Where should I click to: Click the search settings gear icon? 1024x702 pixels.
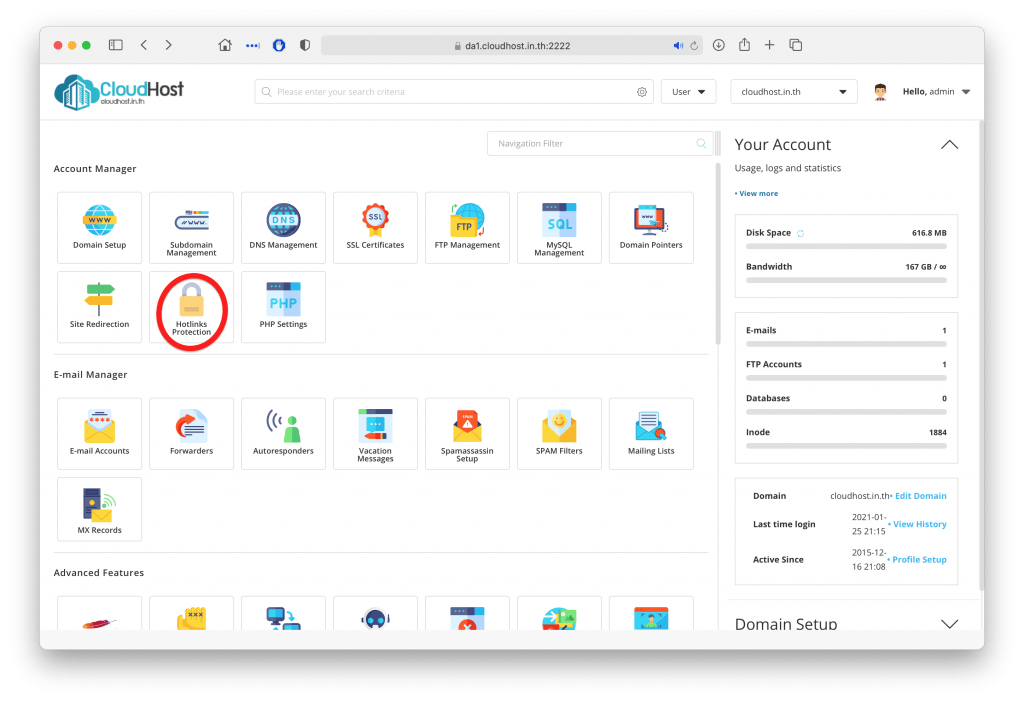coord(641,92)
